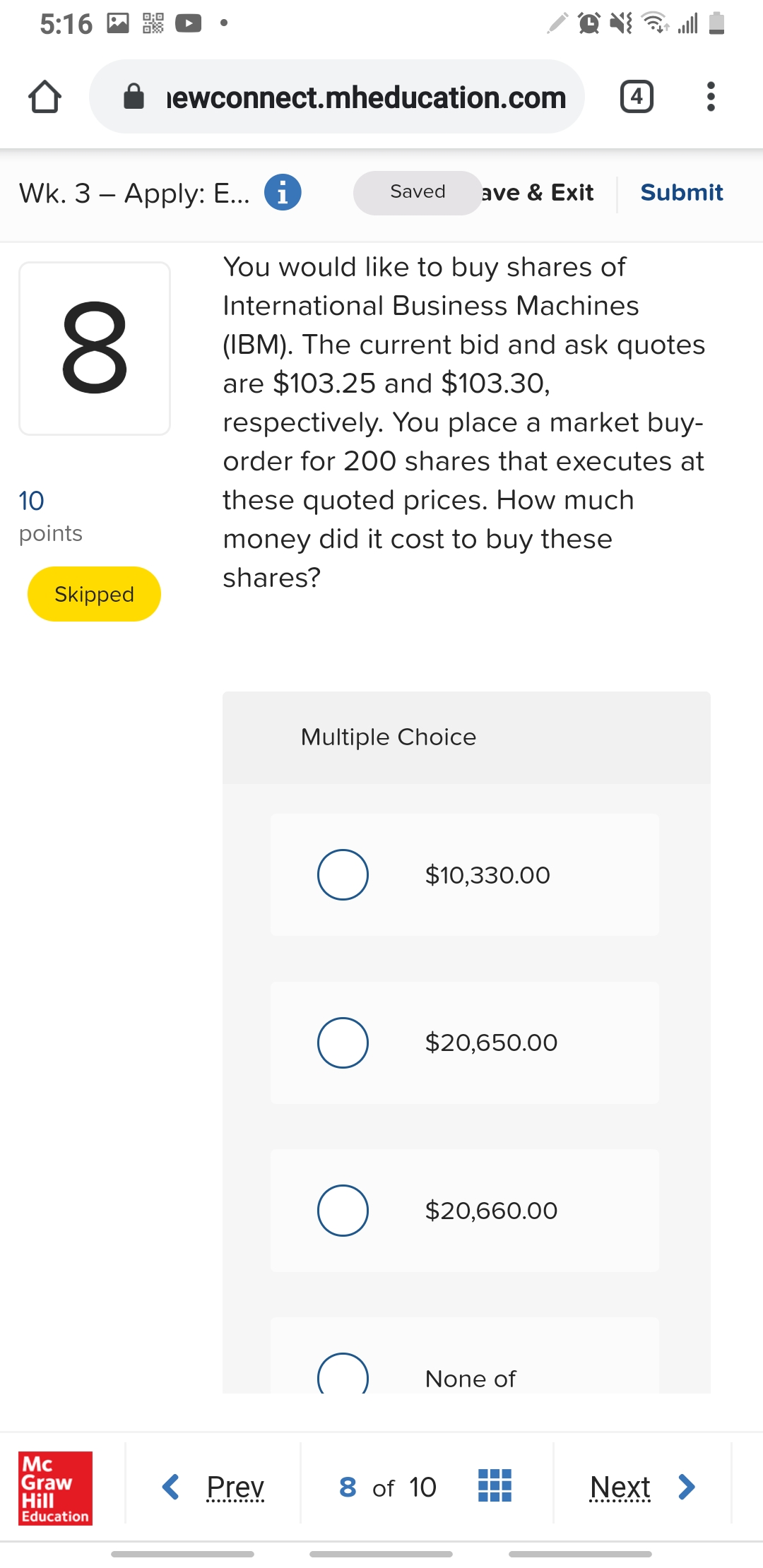Image resolution: width=763 pixels, height=1568 pixels.
Task: Select the $10,330.00 answer option
Action: [343, 874]
